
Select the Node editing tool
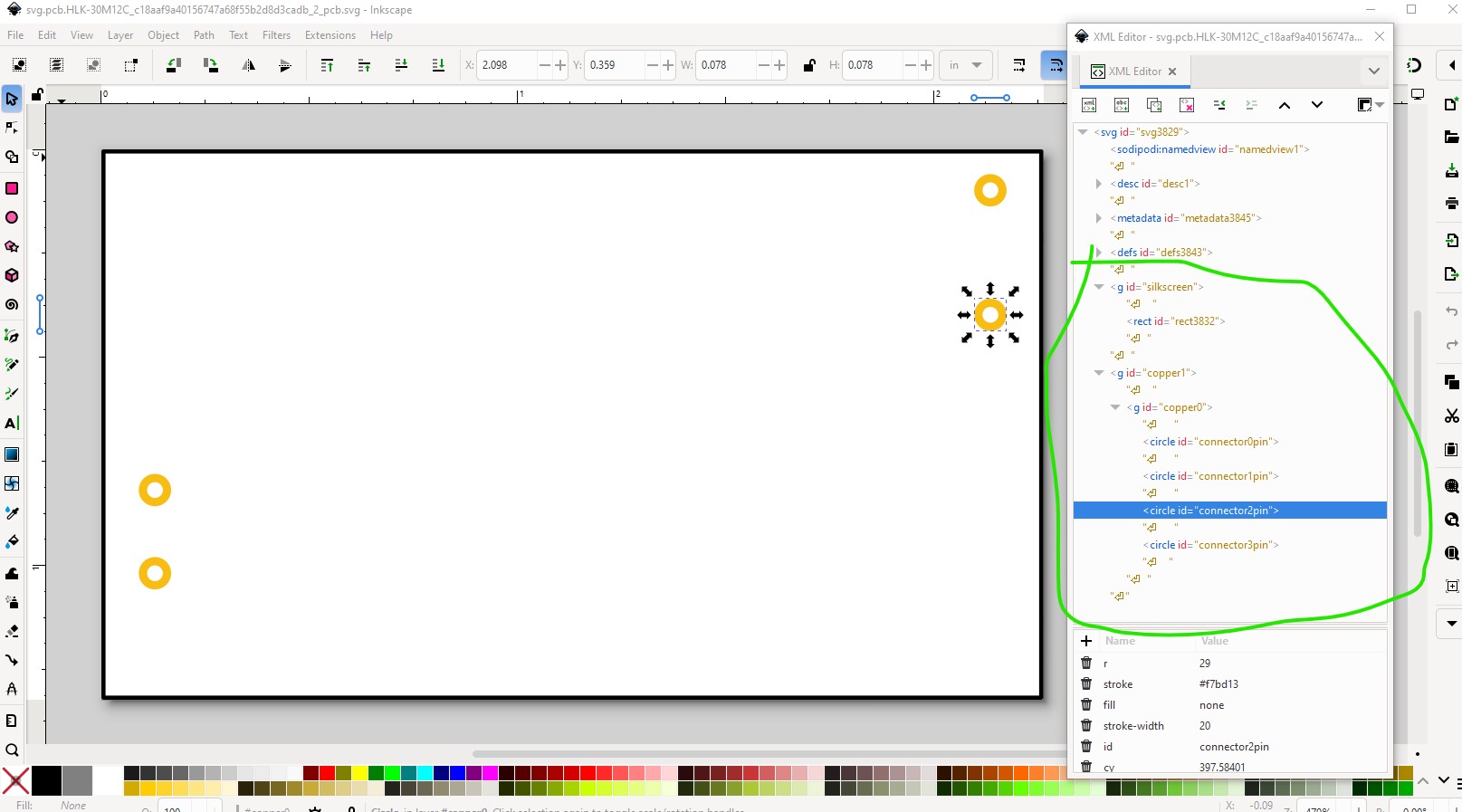[x=12, y=128]
